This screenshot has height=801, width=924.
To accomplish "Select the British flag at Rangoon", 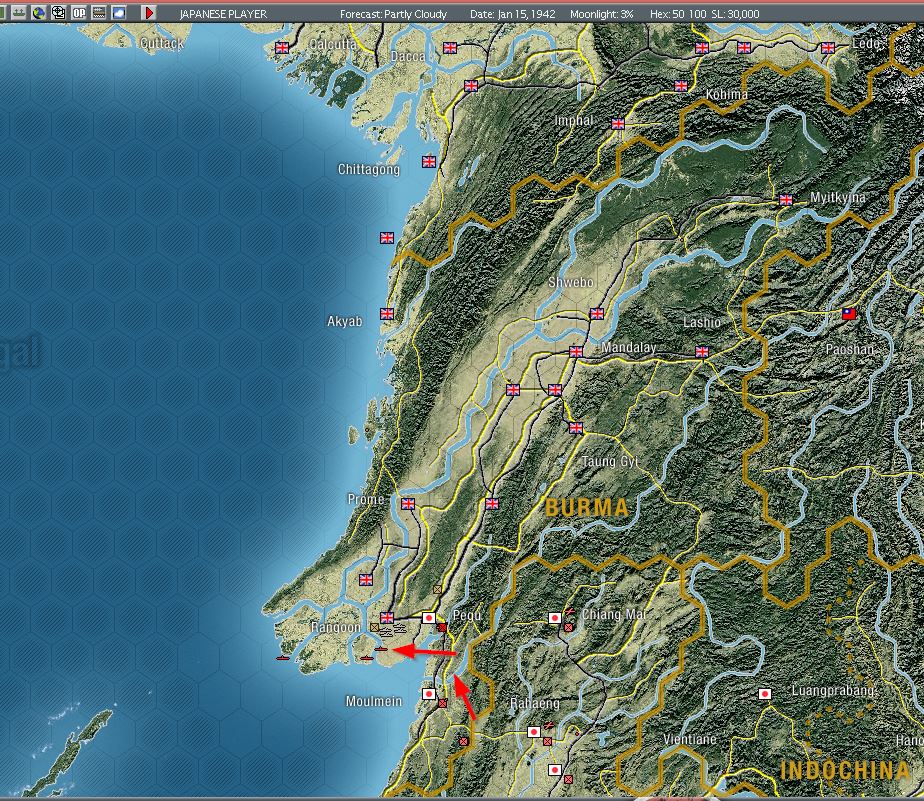I will point(387,618).
